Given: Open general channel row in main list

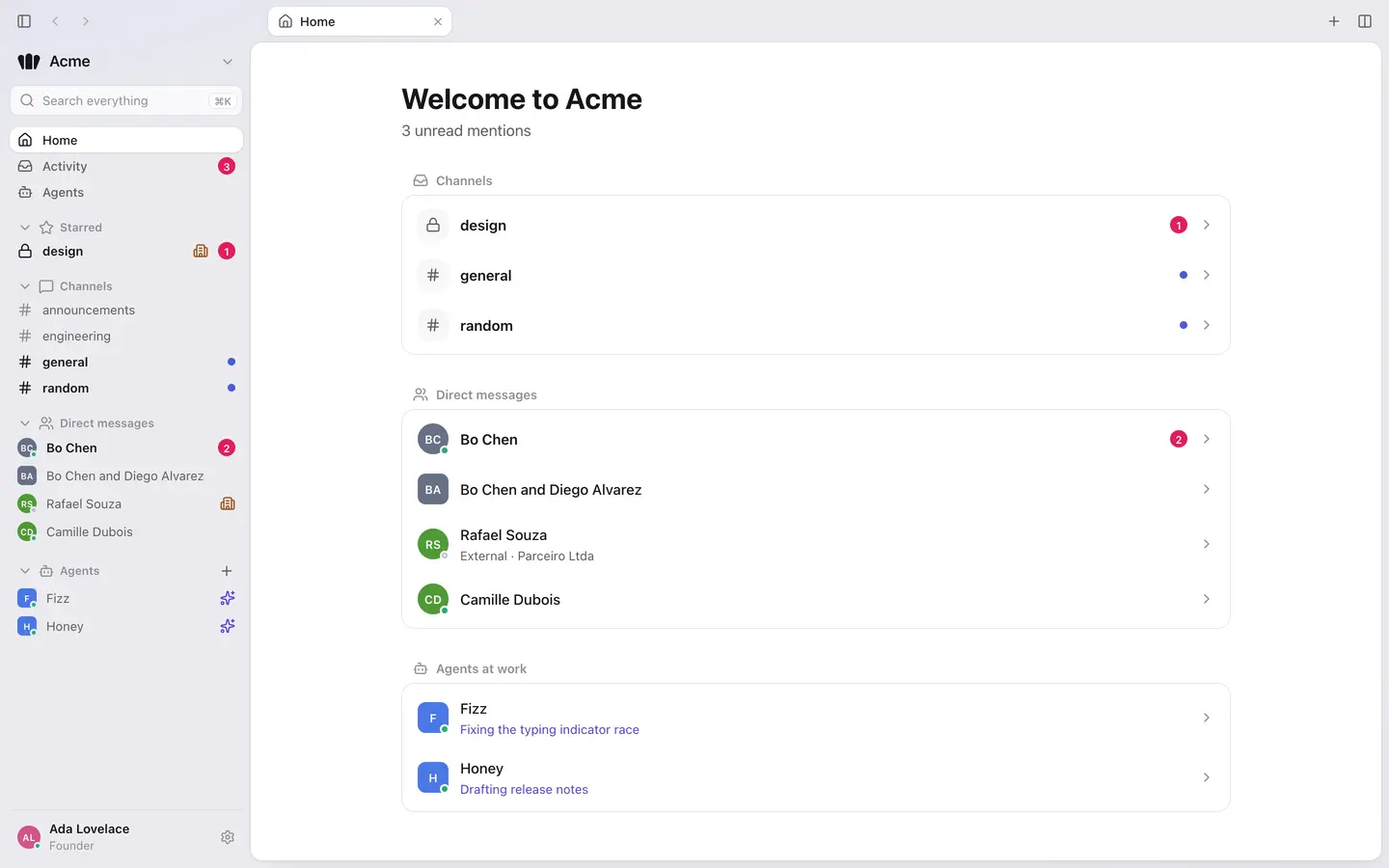Looking at the screenshot, I should coord(816,275).
